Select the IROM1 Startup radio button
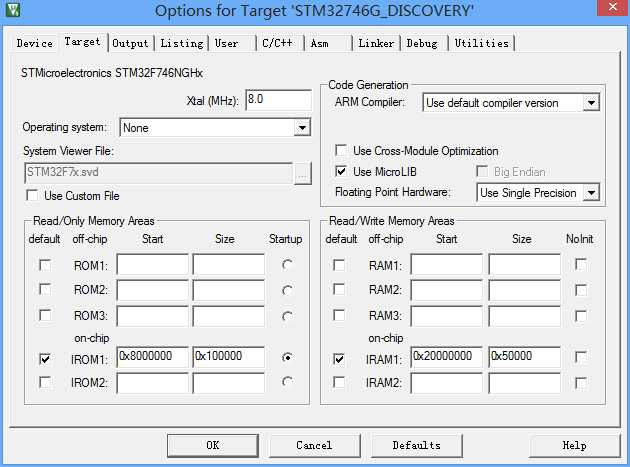Viewport: 630px width, 467px height. pyautogui.click(x=287, y=357)
